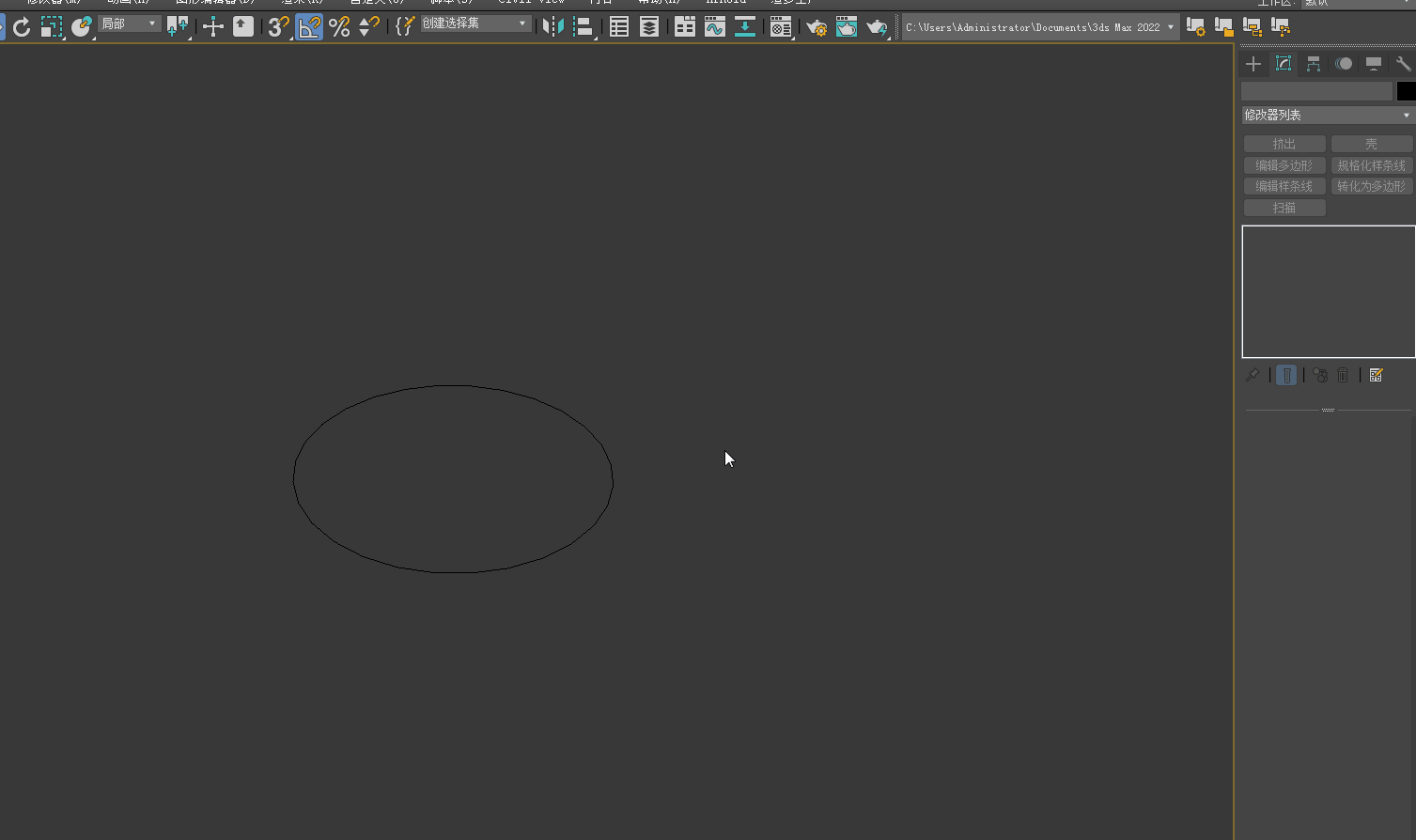Open the Material Editor icon

pyautogui.click(x=780, y=27)
